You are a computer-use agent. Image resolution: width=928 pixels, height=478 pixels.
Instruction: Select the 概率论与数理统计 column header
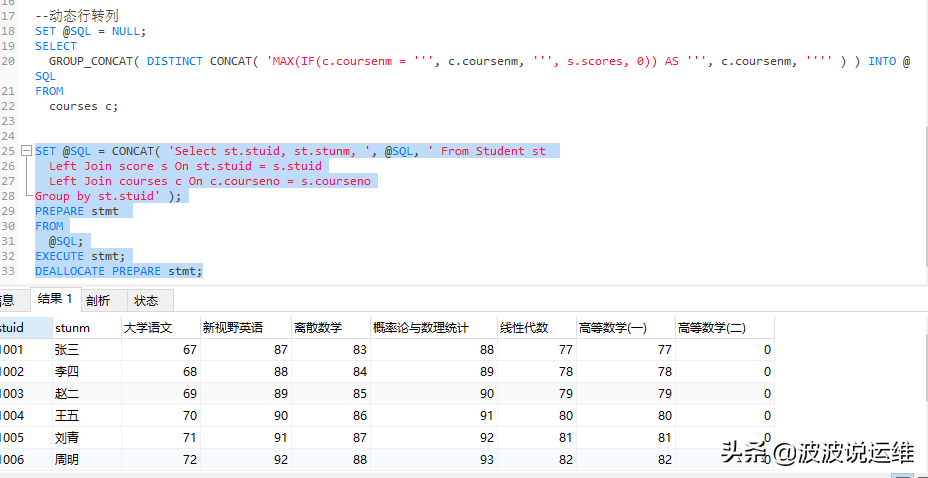click(434, 328)
